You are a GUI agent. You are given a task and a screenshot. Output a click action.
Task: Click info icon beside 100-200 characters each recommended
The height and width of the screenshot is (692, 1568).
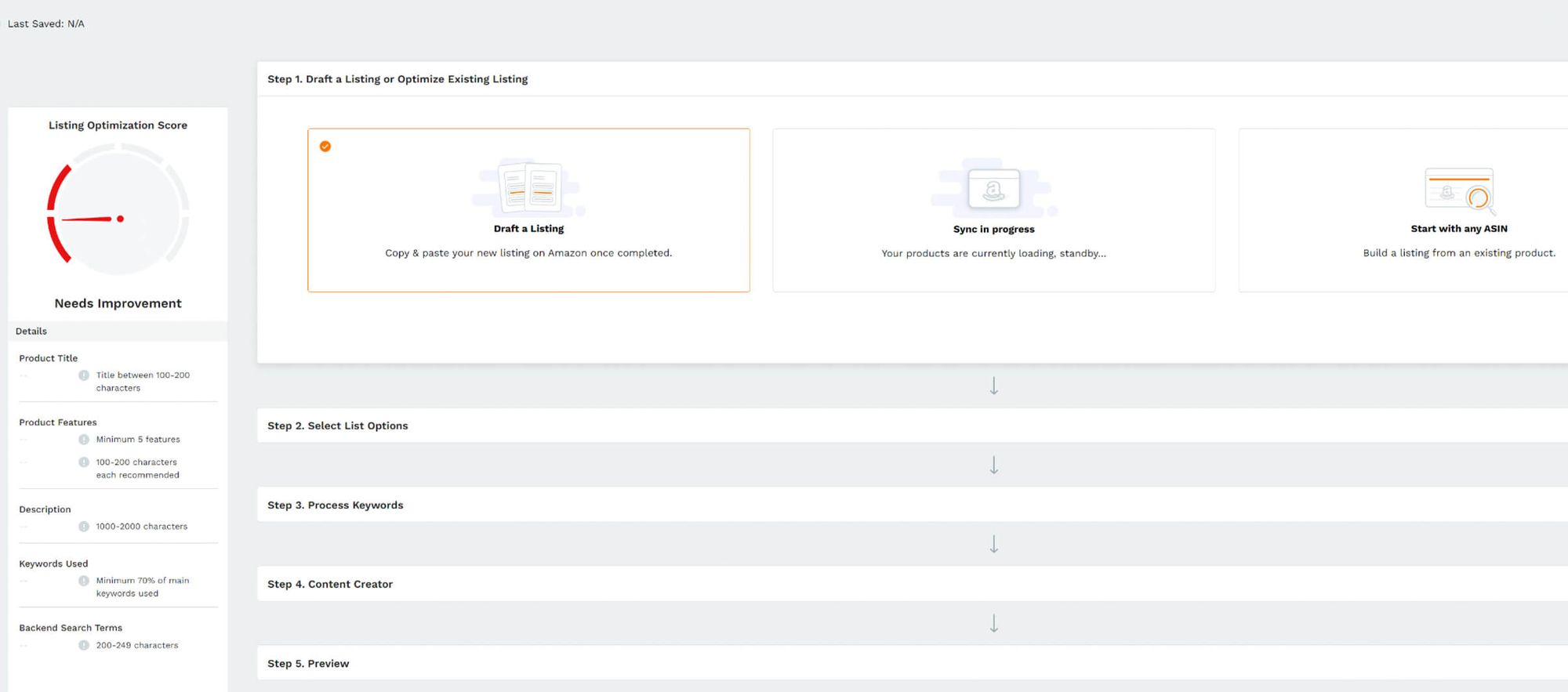(84, 462)
